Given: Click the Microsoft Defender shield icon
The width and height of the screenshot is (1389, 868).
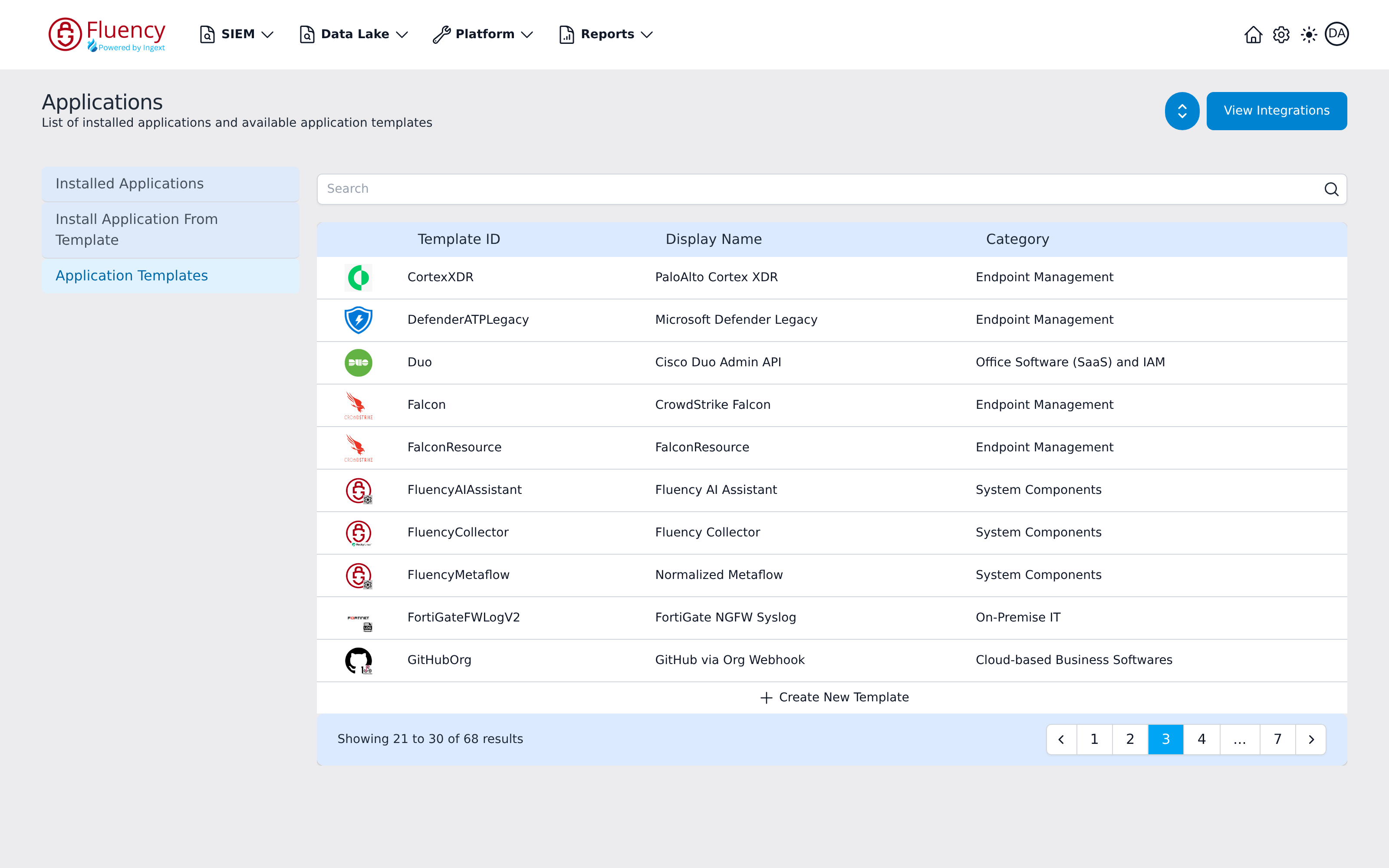Looking at the screenshot, I should [x=358, y=320].
